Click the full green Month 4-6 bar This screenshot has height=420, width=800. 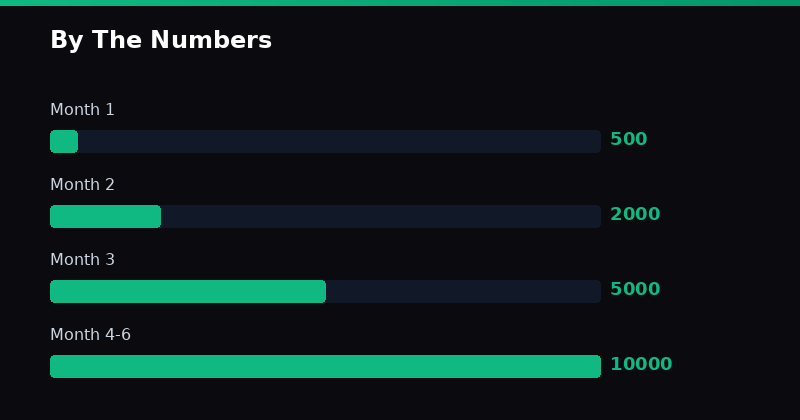coord(325,366)
